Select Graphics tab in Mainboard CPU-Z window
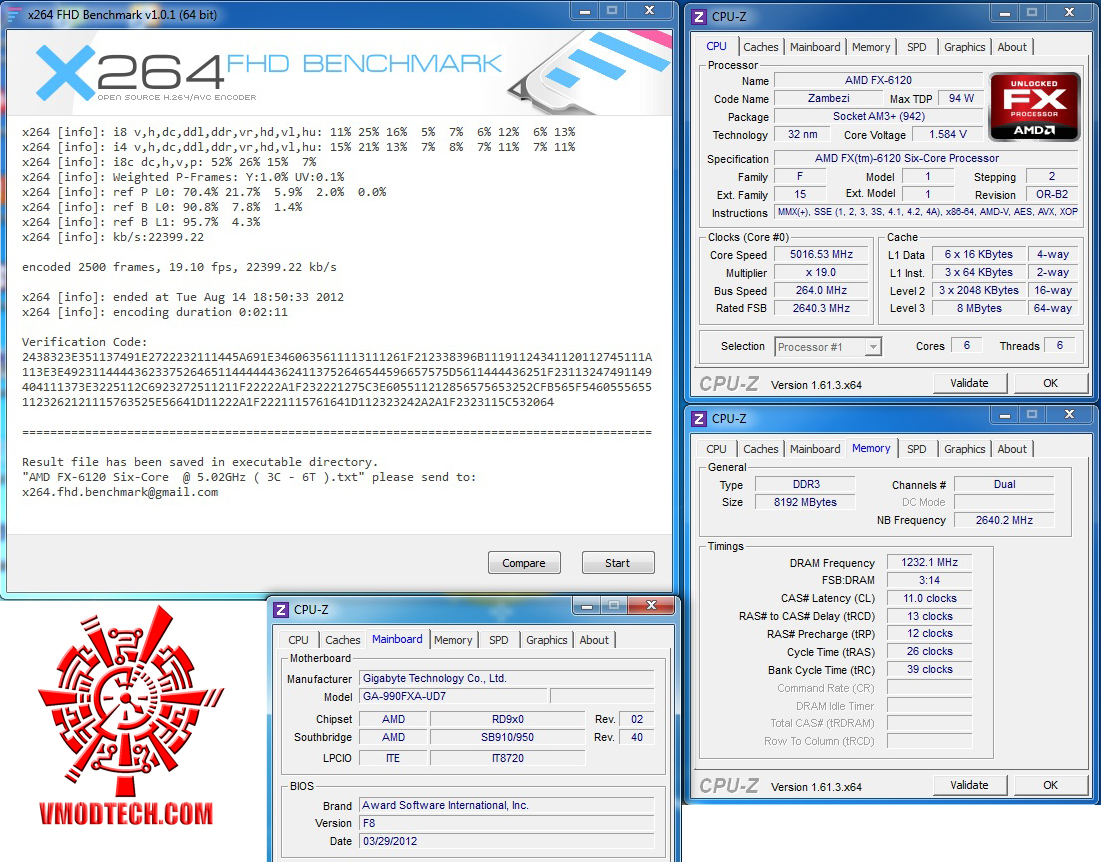1101x862 pixels. click(x=546, y=640)
